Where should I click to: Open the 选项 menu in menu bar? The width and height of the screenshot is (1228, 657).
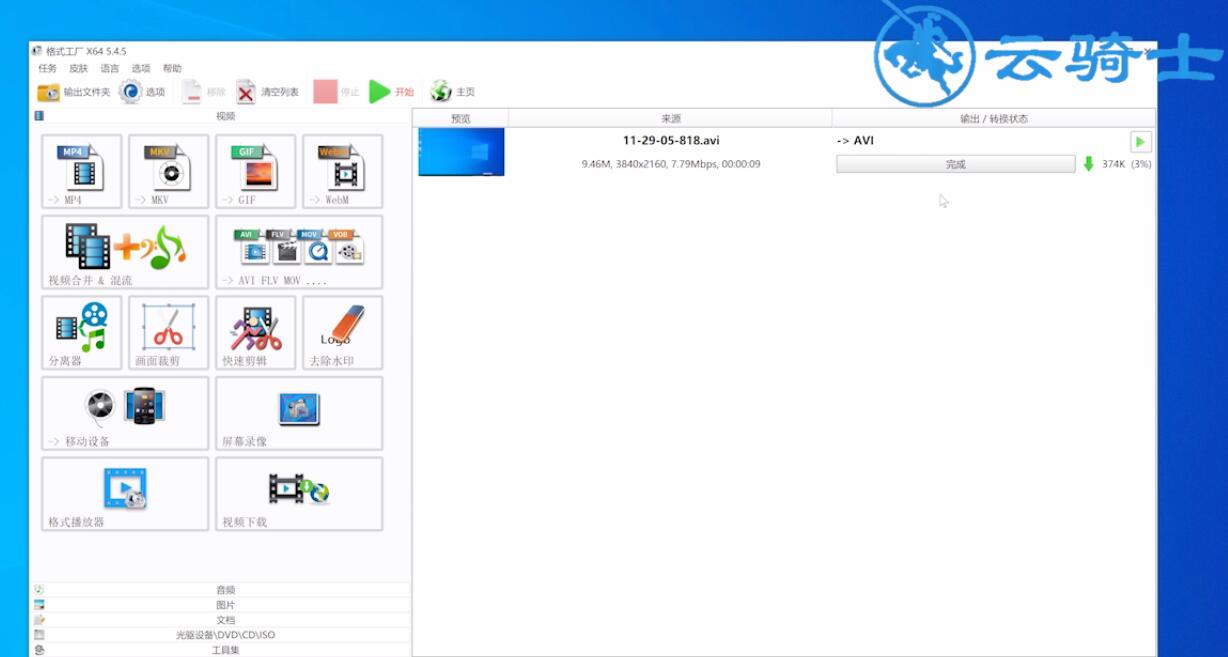coord(141,68)
